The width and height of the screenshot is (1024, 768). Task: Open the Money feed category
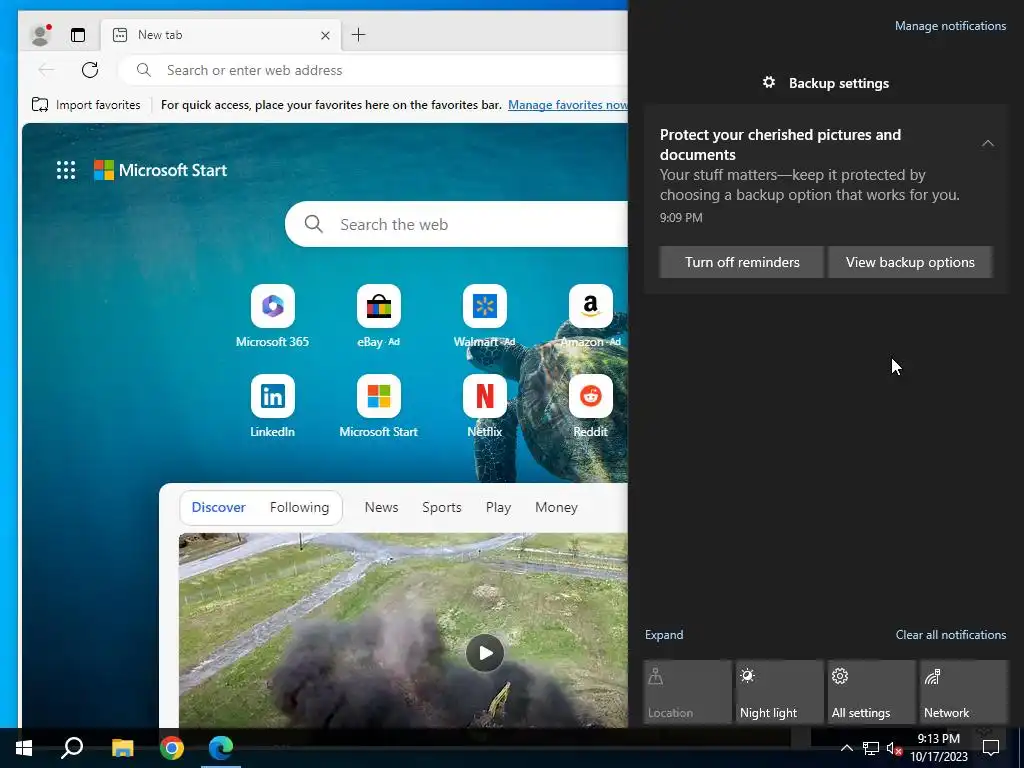pyautogui.click(x=556, y=507)
